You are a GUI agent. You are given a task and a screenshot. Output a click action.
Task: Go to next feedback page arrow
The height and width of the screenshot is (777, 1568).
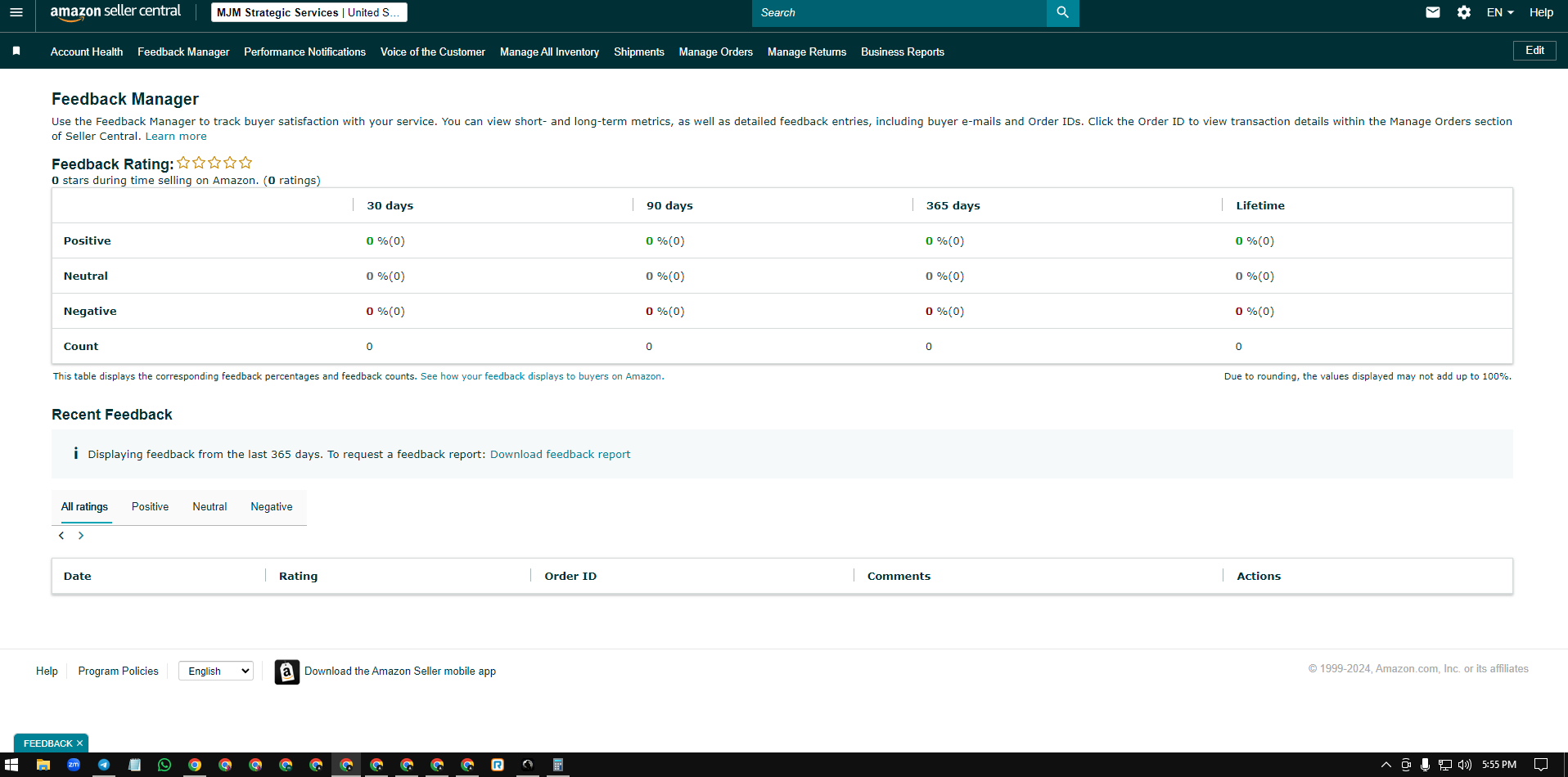pos(81,536)
